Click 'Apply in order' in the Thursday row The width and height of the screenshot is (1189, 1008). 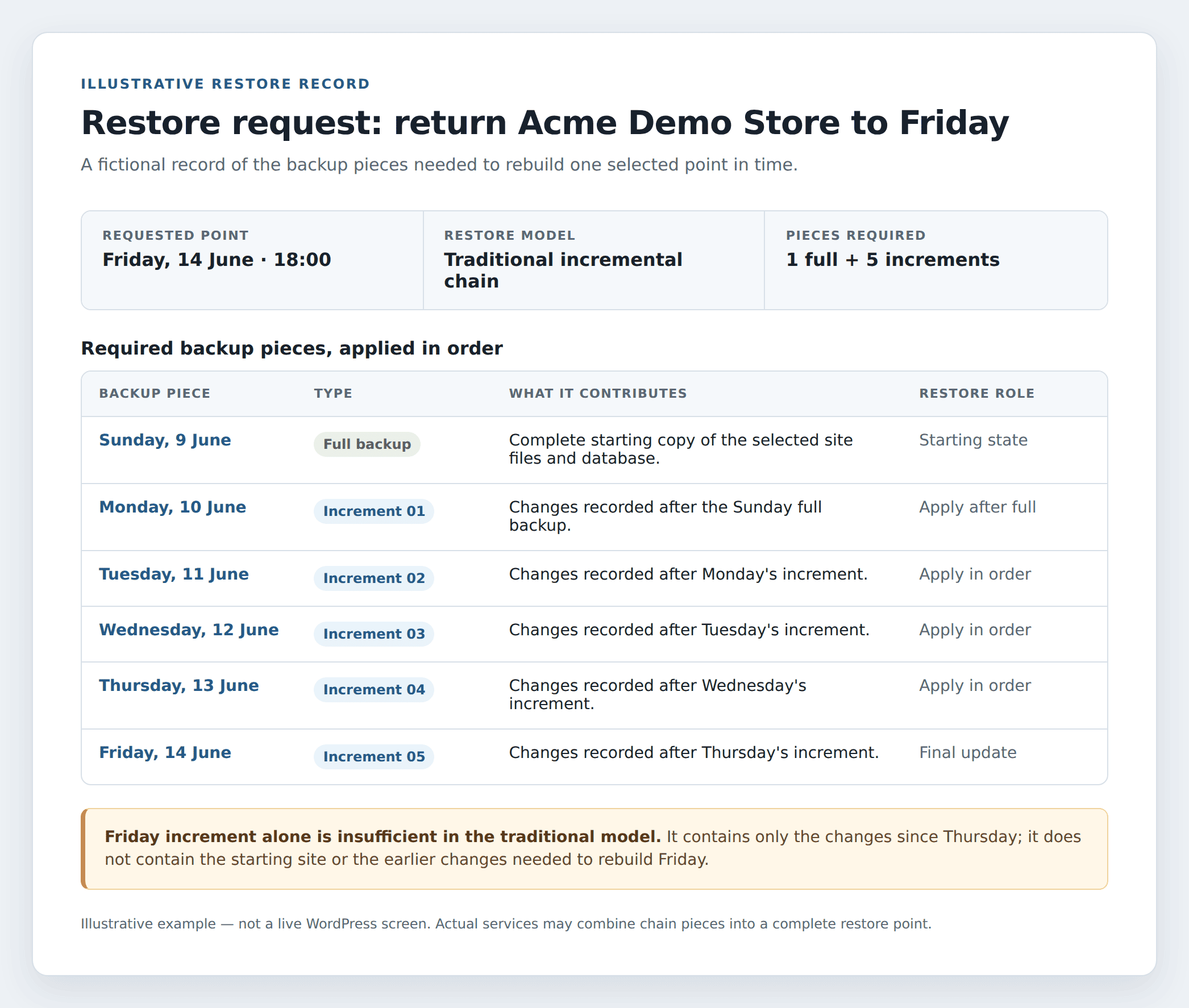pyautogui.click(x=975, y=685)
